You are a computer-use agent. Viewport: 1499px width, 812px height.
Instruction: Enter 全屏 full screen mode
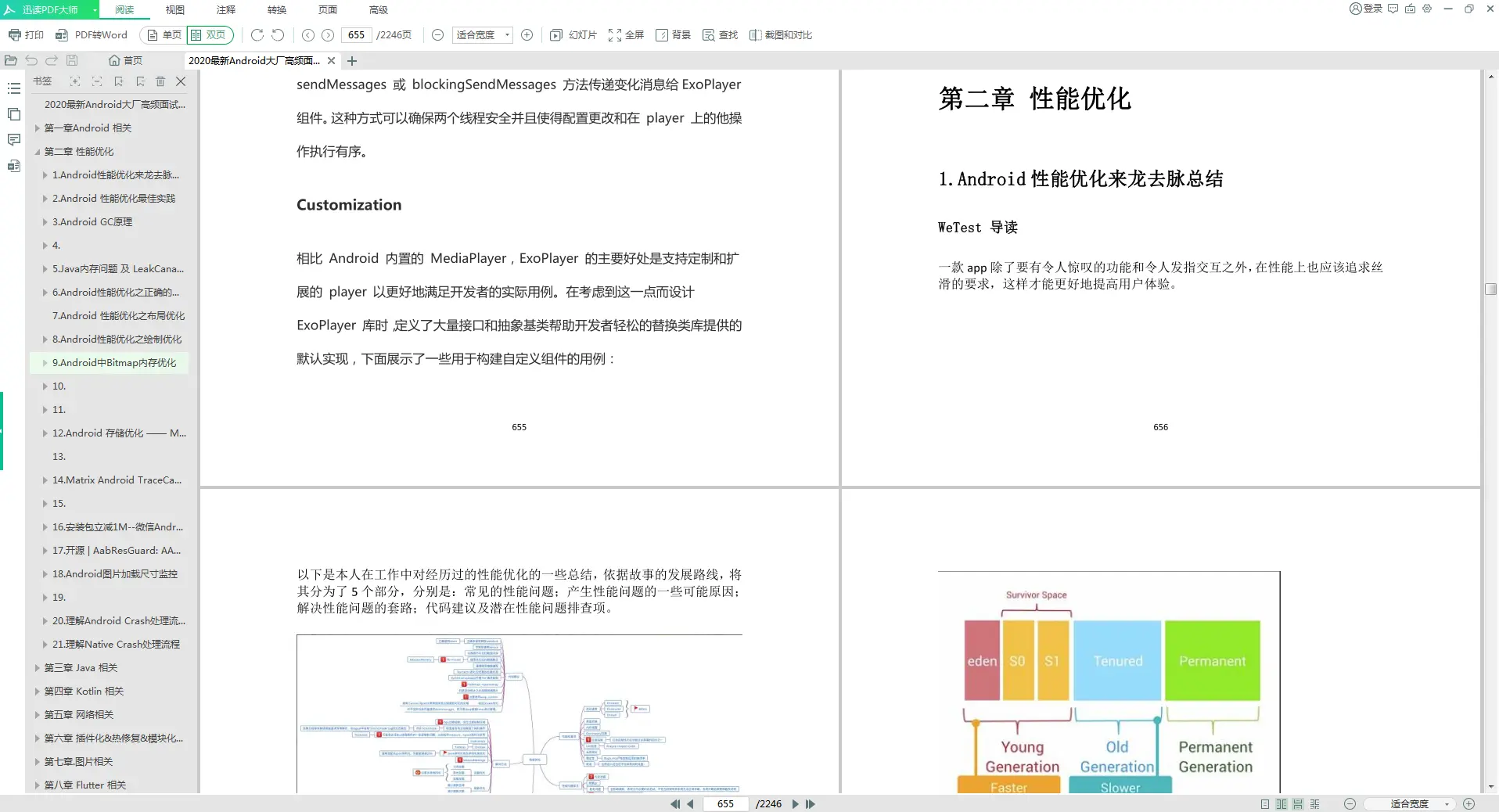tap(626, 35)
